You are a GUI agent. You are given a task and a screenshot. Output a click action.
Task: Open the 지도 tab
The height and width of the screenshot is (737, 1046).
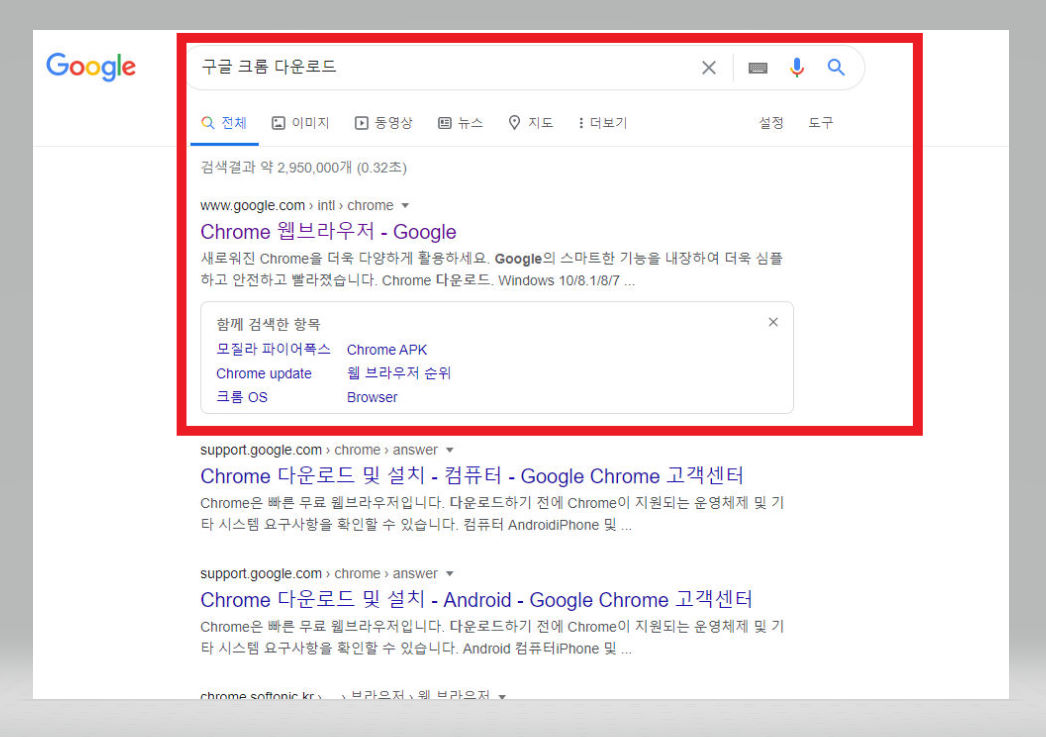coord(530,123)
